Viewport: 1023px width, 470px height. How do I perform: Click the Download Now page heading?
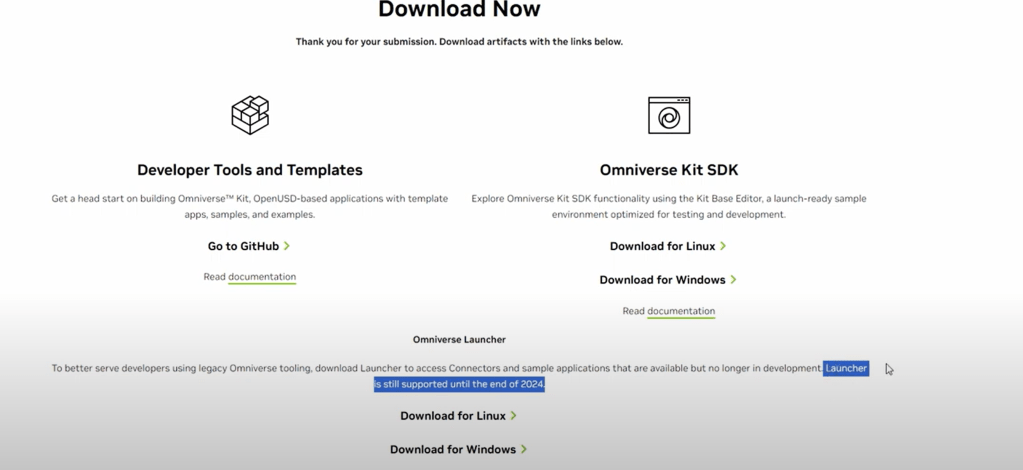tap(459, 10)
